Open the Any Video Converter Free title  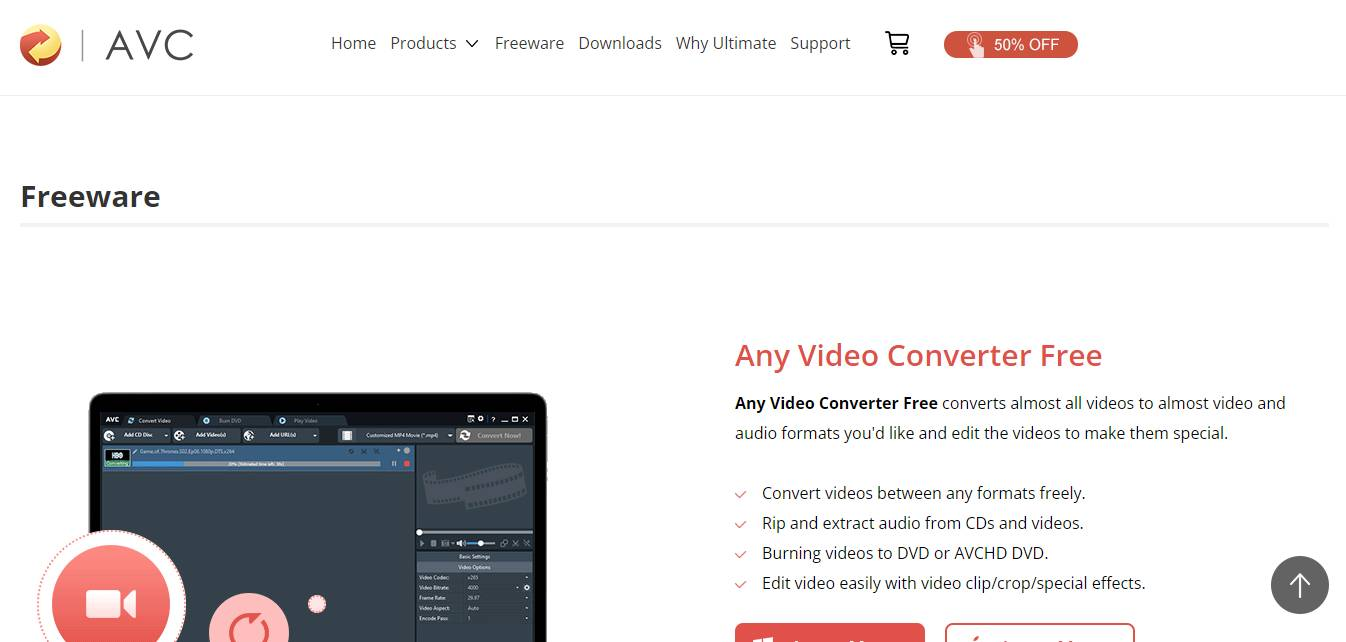point(918,355)
